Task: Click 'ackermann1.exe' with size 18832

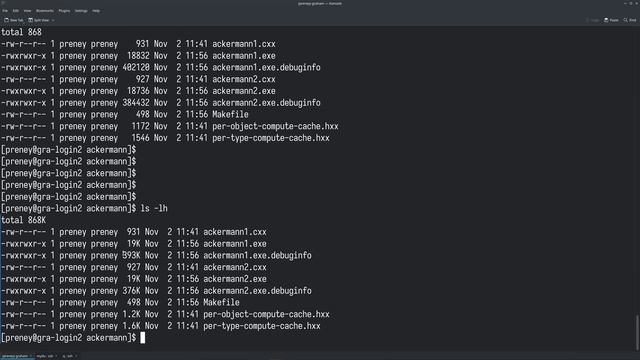Action: [244, 56]
